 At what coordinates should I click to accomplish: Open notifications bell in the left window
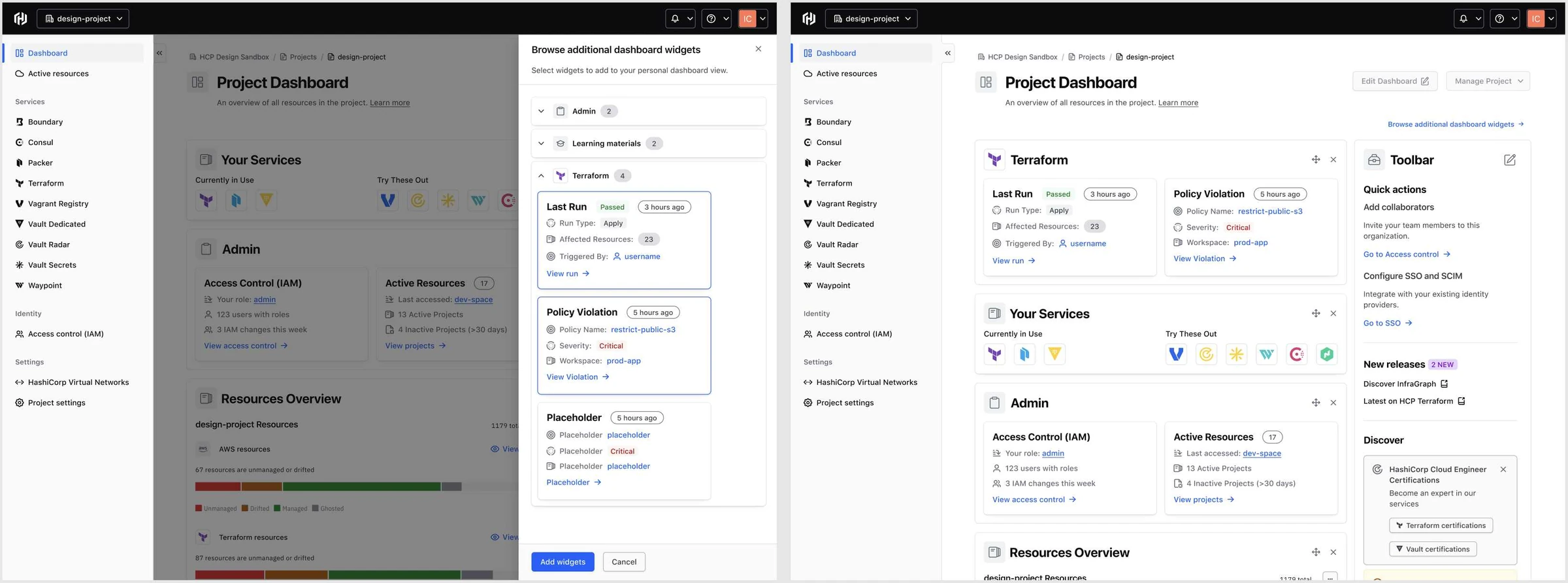680,18
